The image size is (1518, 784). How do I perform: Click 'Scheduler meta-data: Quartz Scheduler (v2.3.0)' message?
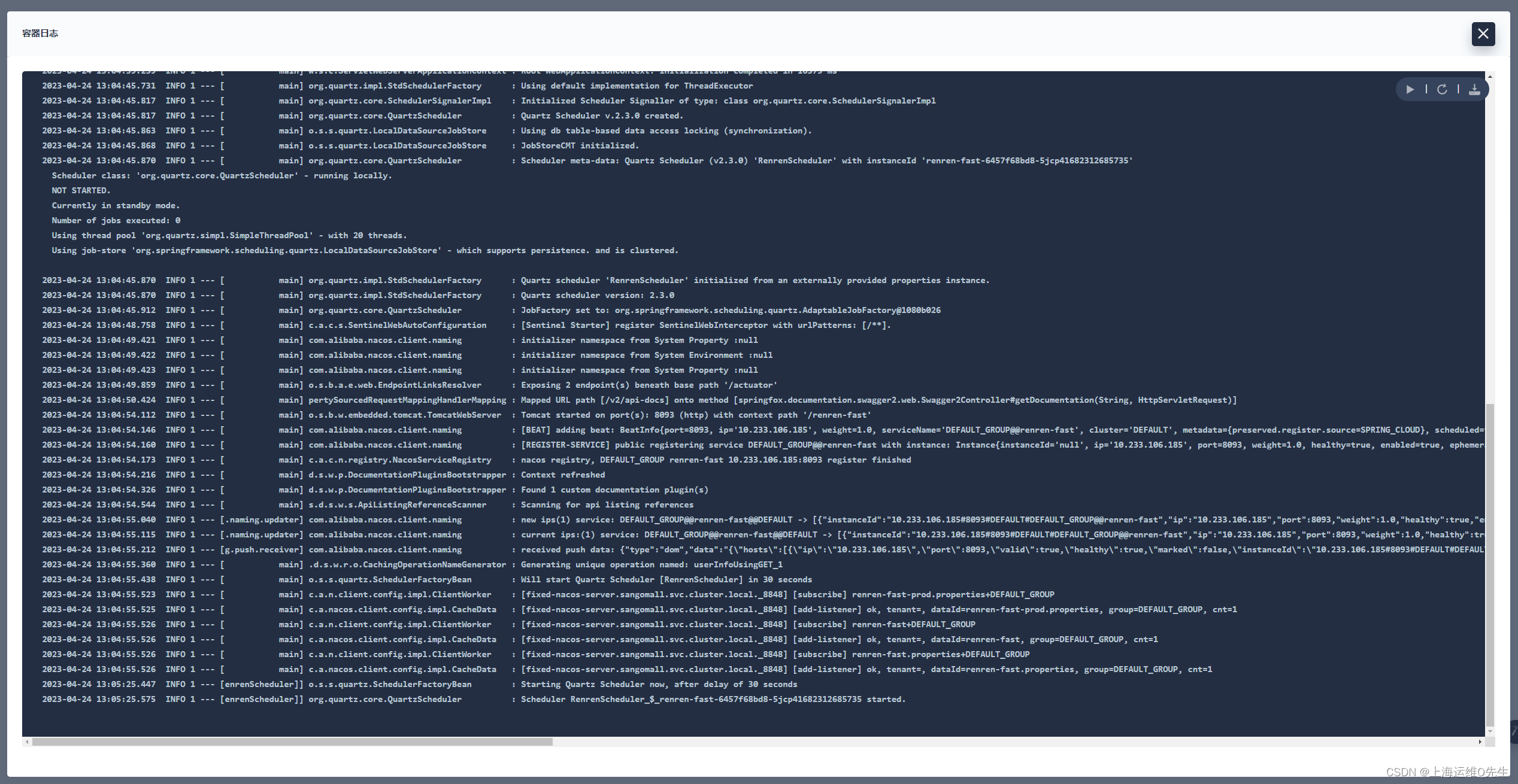pyautogui.click(x=827, y=160)
